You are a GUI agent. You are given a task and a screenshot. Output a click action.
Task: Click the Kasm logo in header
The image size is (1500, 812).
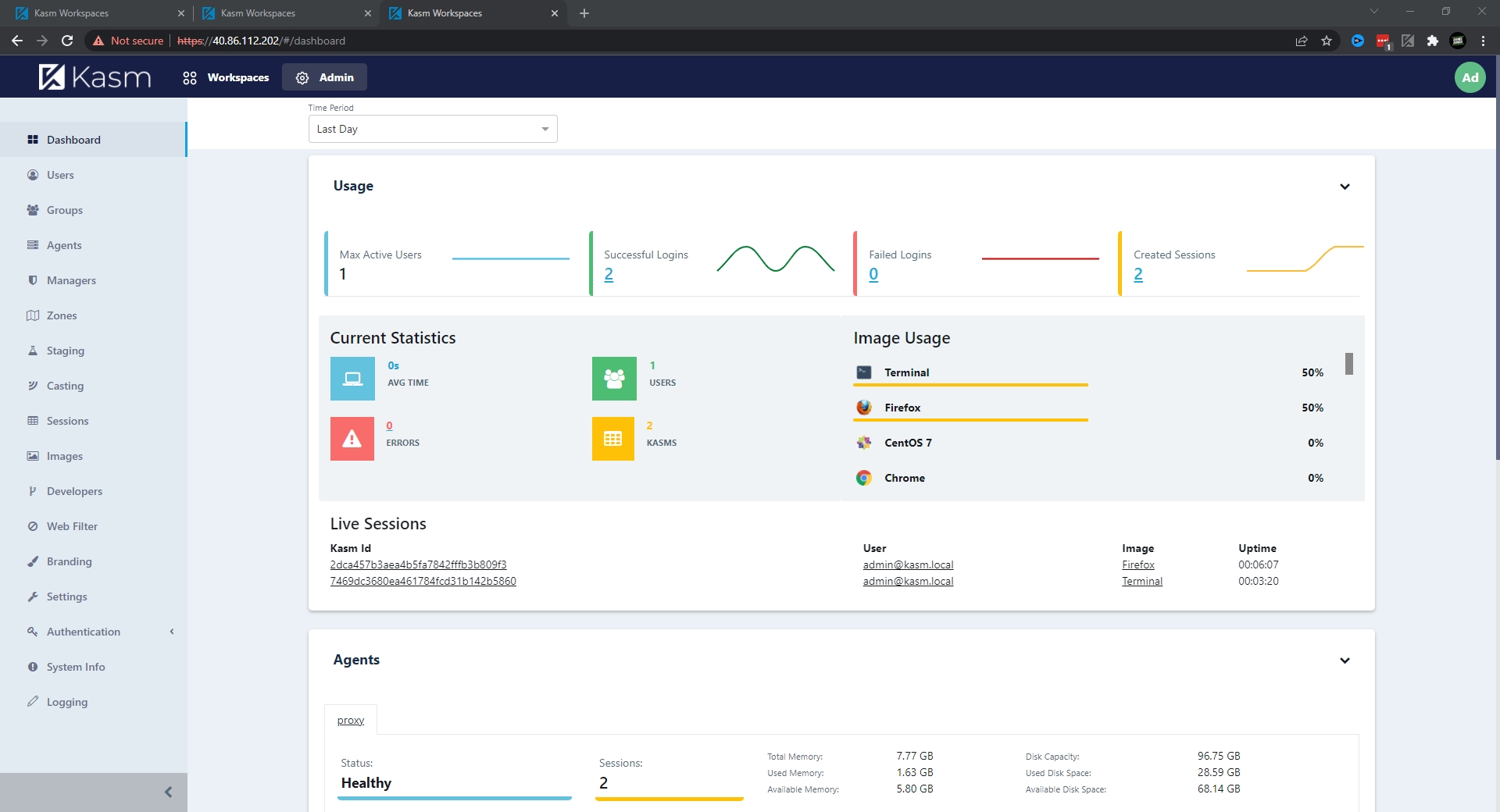(95, 77)
